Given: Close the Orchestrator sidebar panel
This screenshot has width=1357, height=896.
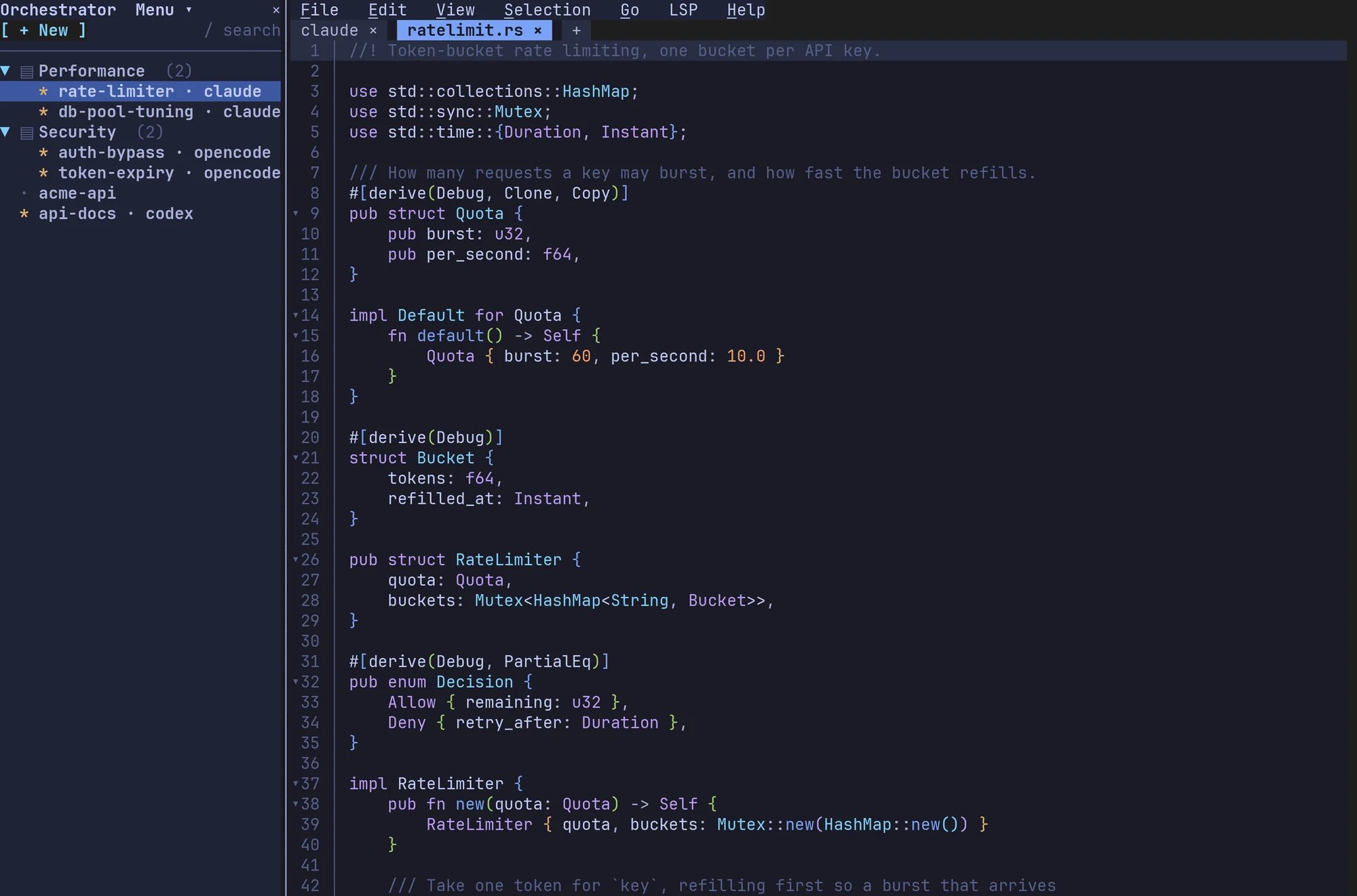Looking at the screenshot, I should (x=275, y=10).
